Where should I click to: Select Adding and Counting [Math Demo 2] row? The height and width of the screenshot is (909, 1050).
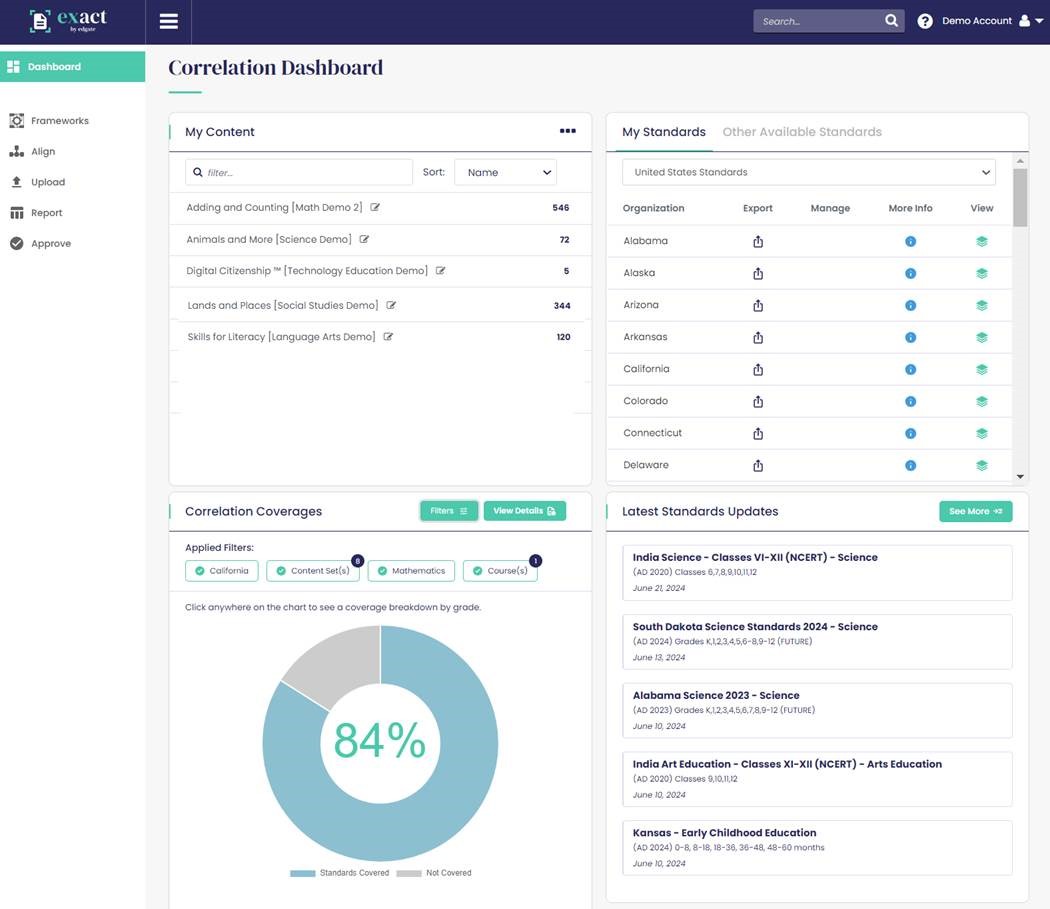coord(380,208)
